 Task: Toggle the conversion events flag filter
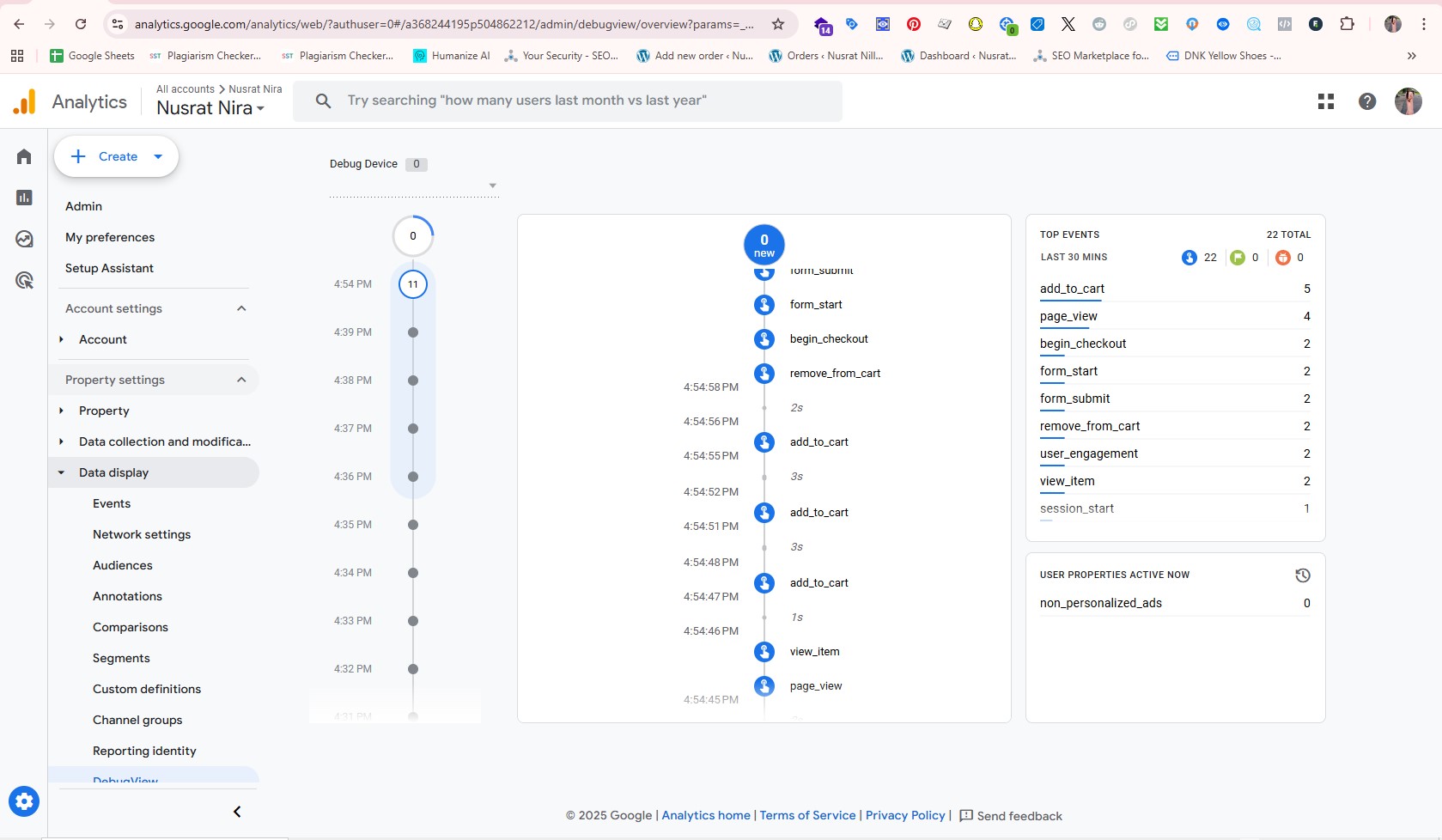tap(1237, 257)
